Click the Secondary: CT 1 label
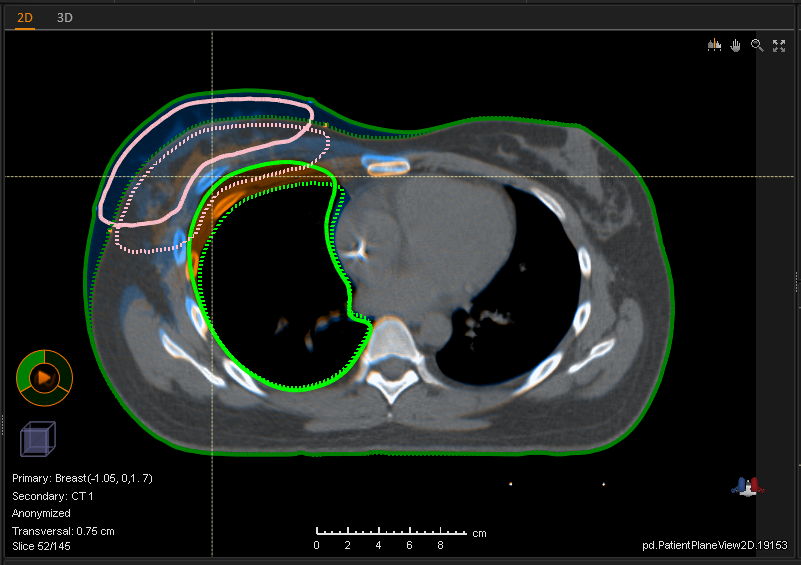Viewport: 801px width, 565px height. coord(52,496)
